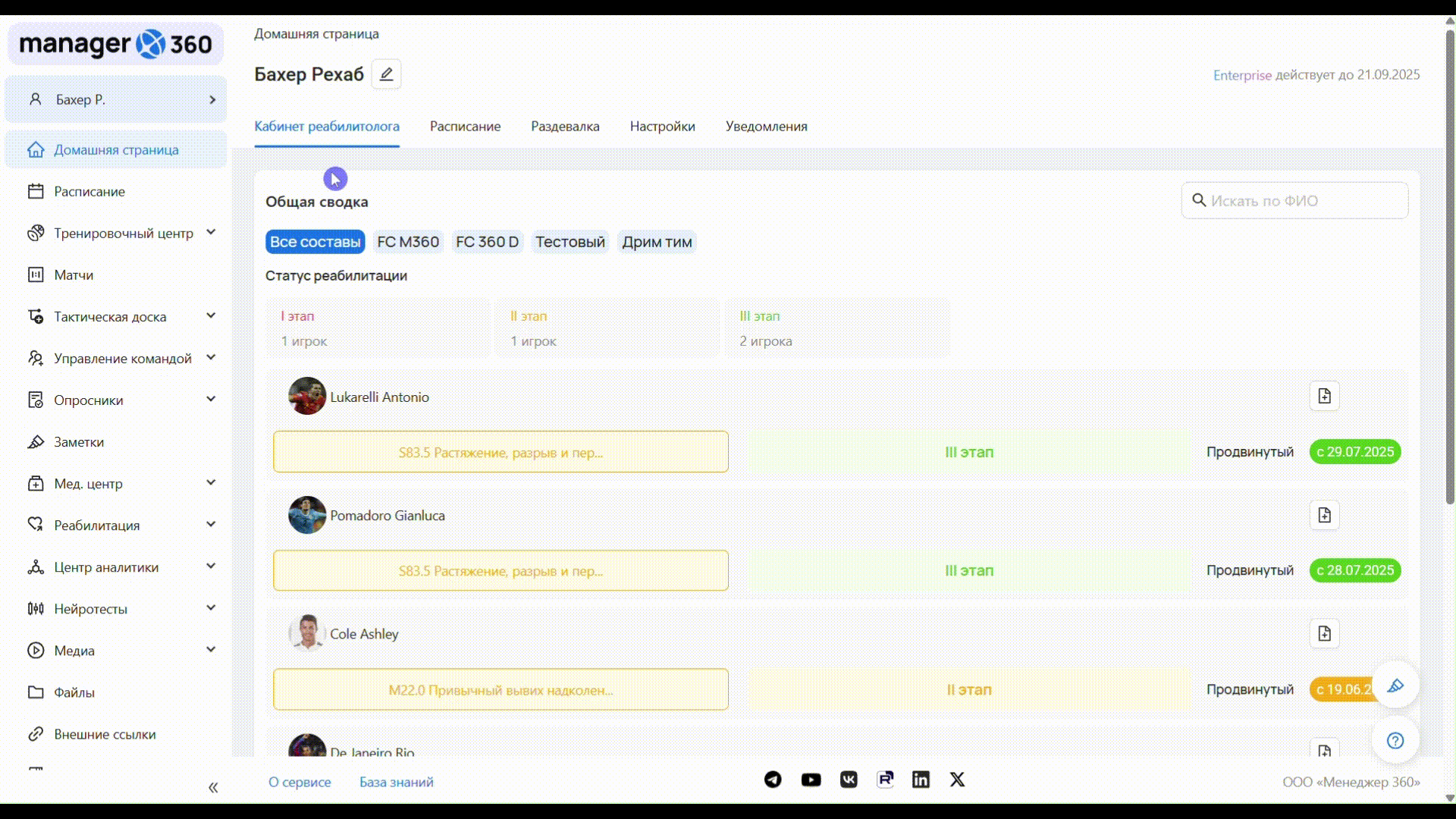
Task: Select the FC M360 squad filter
Action: (408, 242)
